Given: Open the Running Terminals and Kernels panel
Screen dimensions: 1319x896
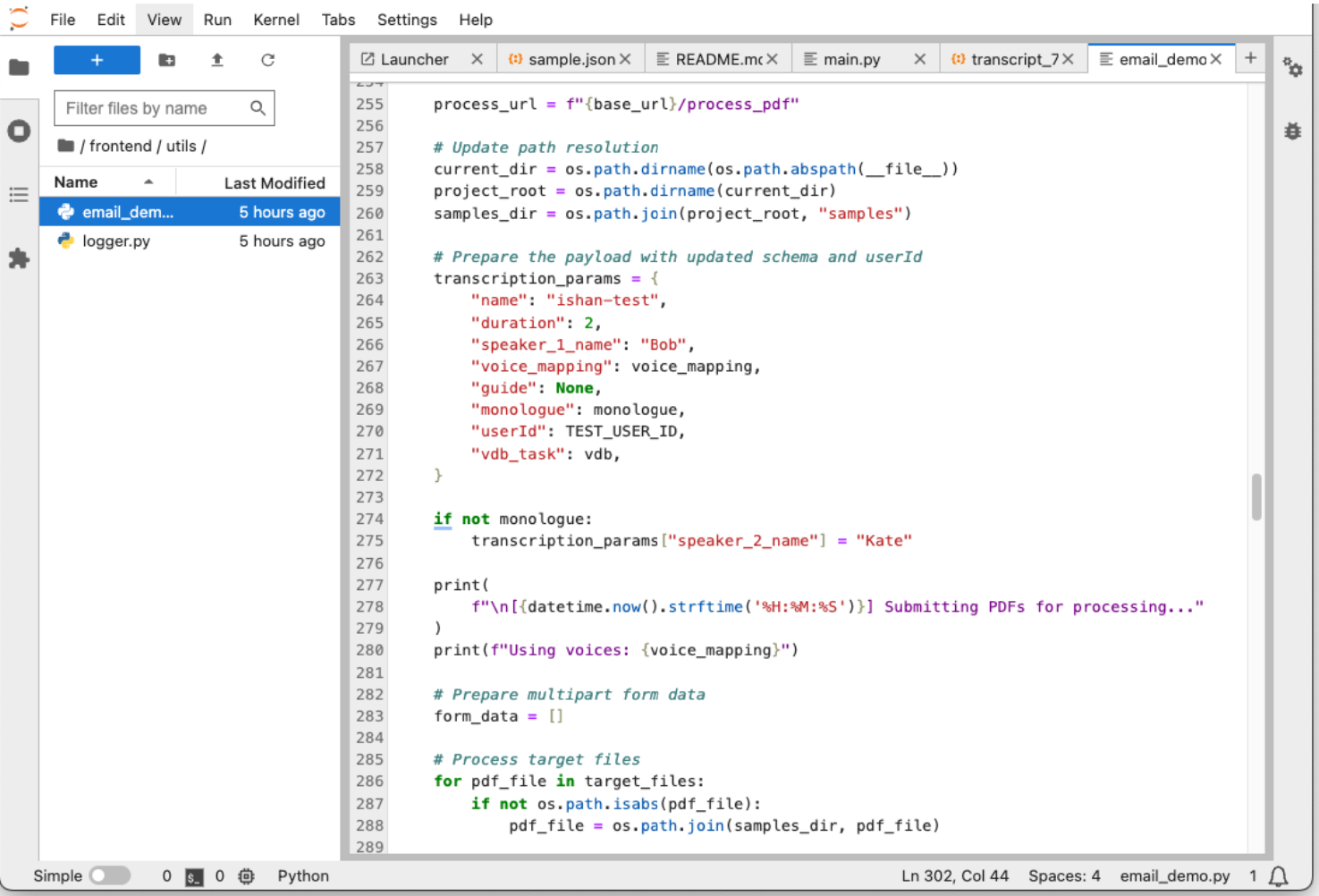Looking at the screenshot, I should click(x=19, y=131).
